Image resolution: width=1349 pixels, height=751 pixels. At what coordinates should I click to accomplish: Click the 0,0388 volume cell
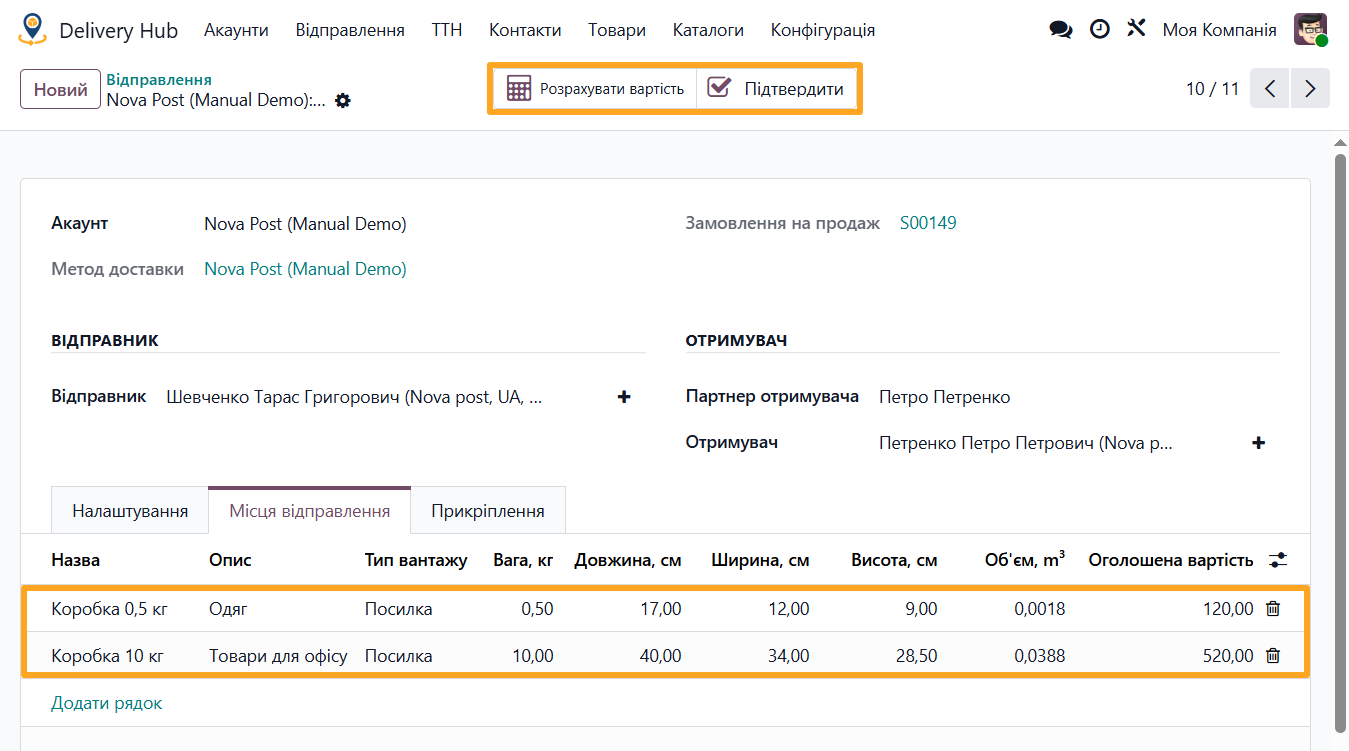tap(1040, 656)
